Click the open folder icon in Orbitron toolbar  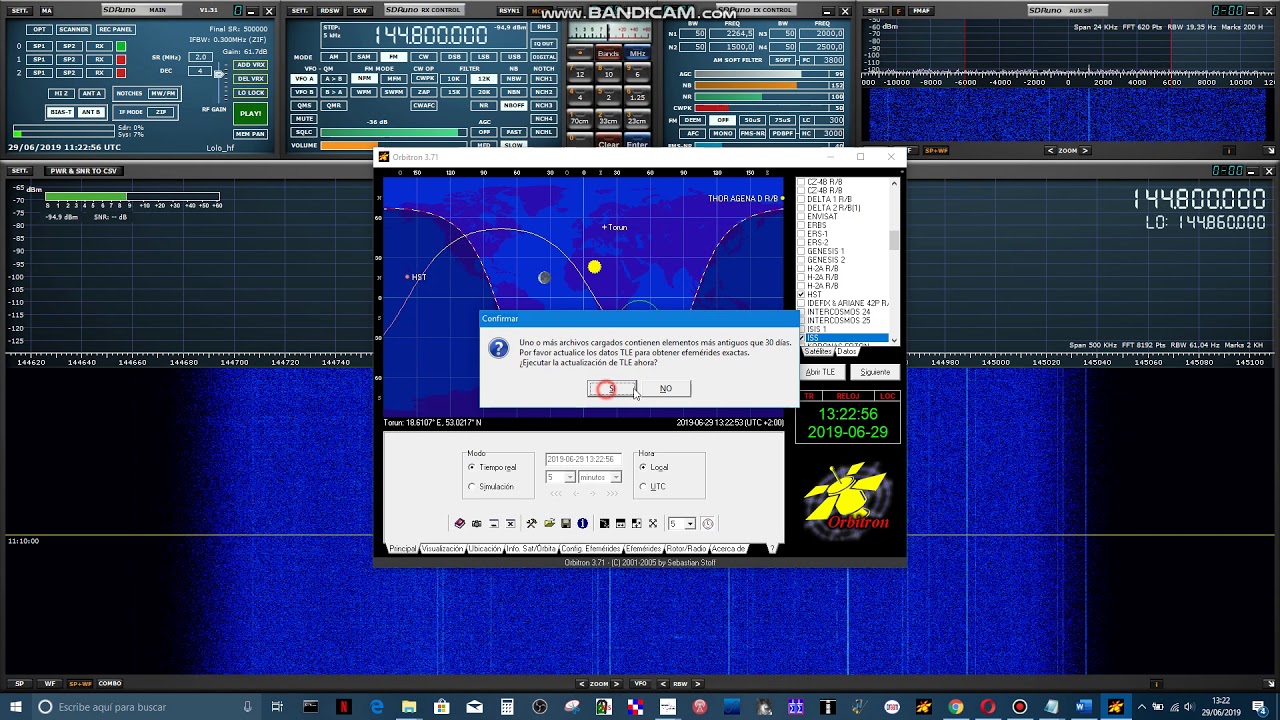(x=549, y=523)
